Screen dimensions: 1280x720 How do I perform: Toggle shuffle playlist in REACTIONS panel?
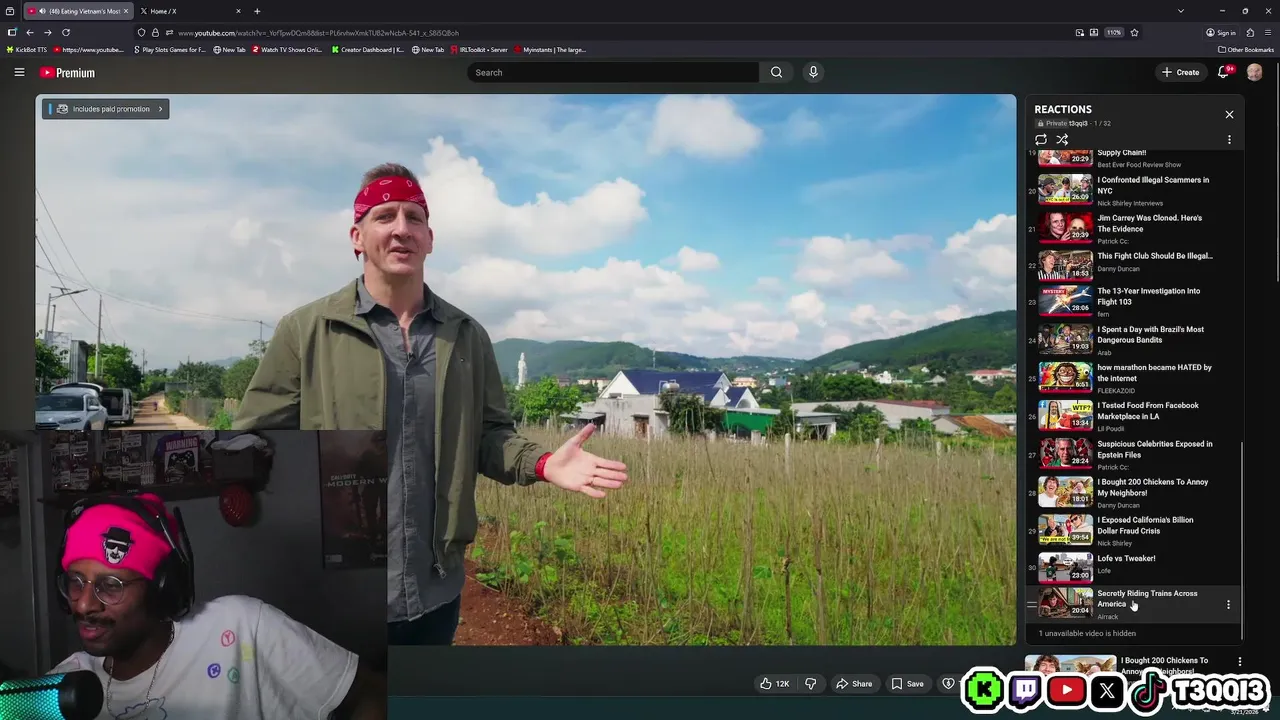1062,140
